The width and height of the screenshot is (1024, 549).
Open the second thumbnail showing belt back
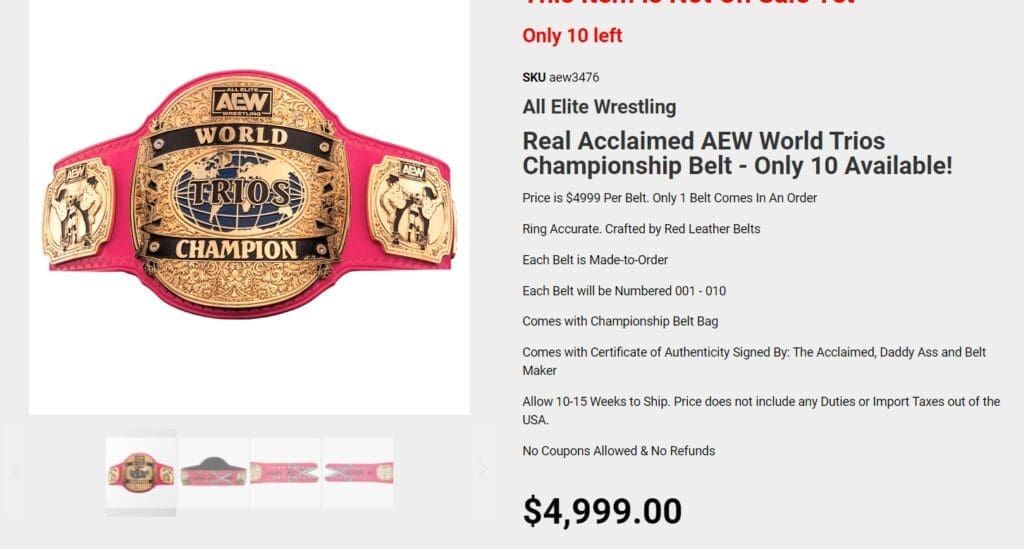(213, 472)
